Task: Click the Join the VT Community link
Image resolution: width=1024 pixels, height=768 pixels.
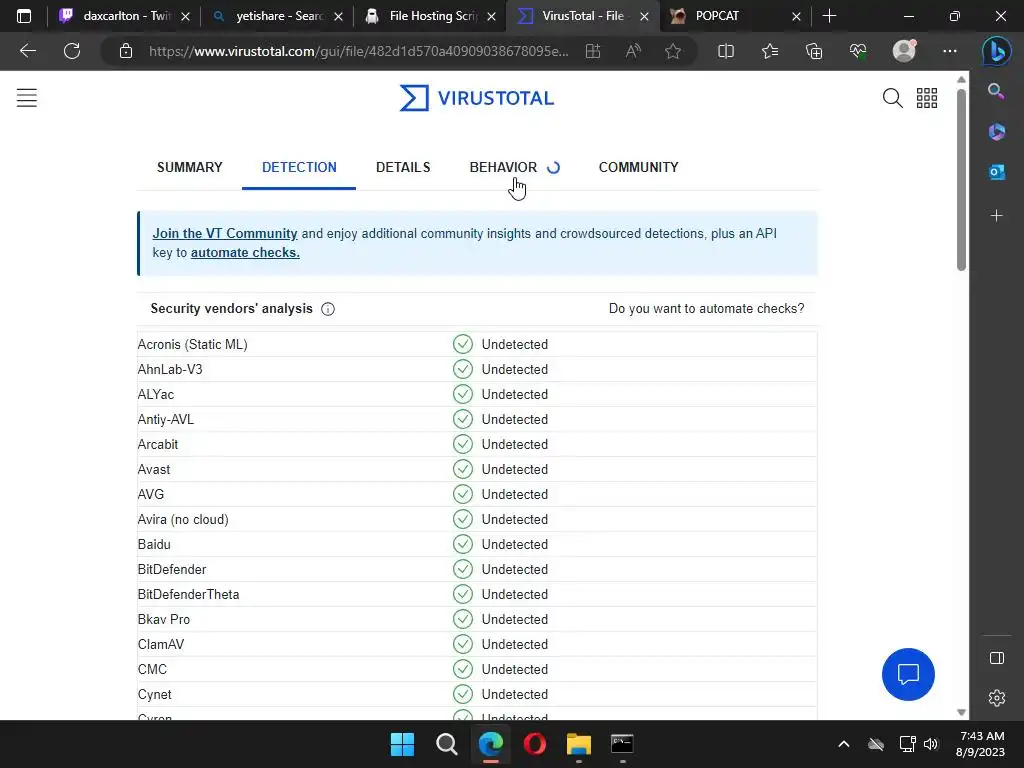Action: coord(225,233)
